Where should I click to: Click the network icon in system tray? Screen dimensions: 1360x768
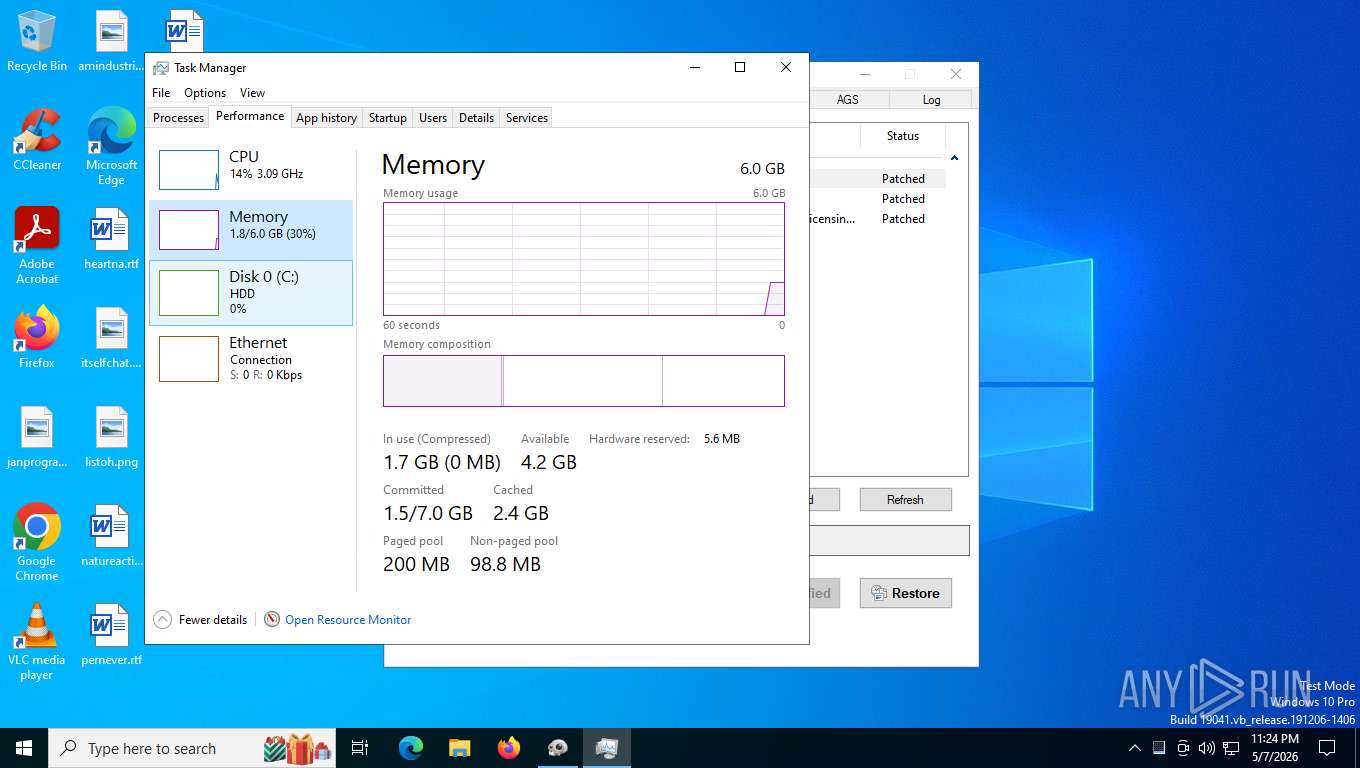(1230, 748)
